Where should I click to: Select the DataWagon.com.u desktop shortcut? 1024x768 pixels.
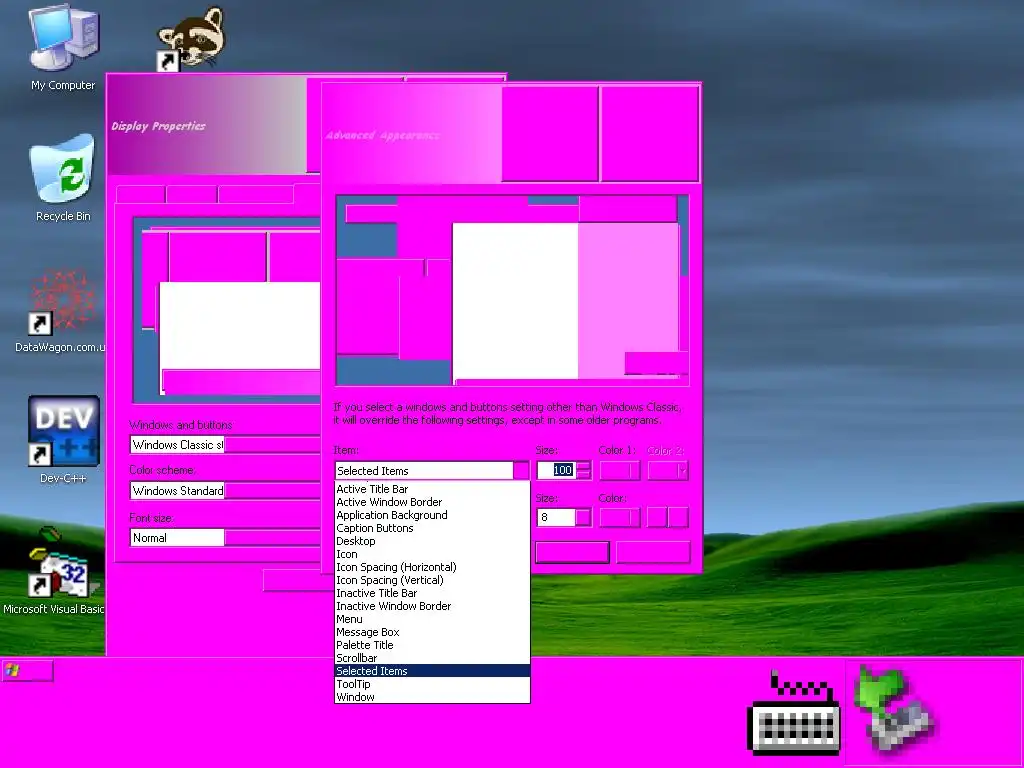pos(59,311)
